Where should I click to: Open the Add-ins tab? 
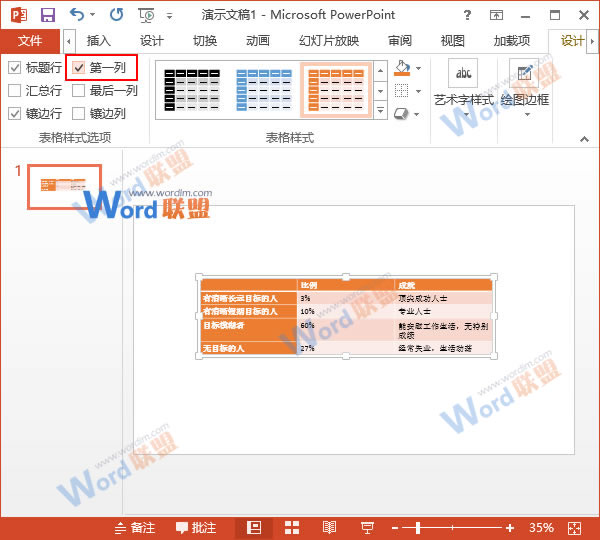point(512,41)
